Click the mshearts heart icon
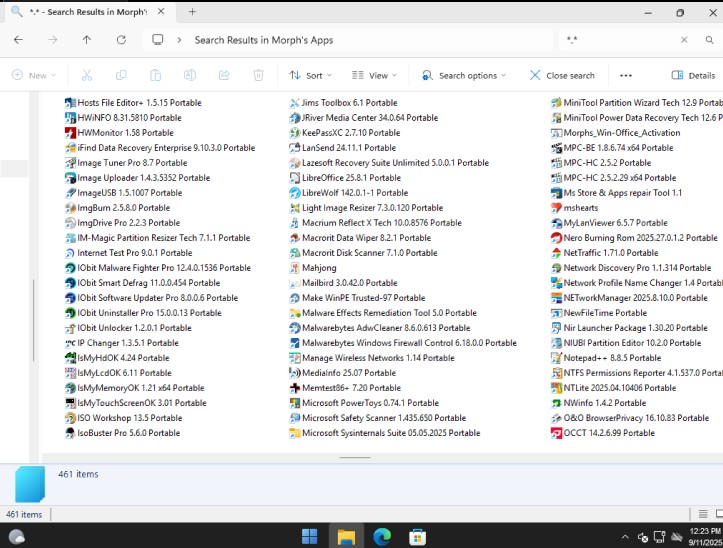 click(557, 208)
